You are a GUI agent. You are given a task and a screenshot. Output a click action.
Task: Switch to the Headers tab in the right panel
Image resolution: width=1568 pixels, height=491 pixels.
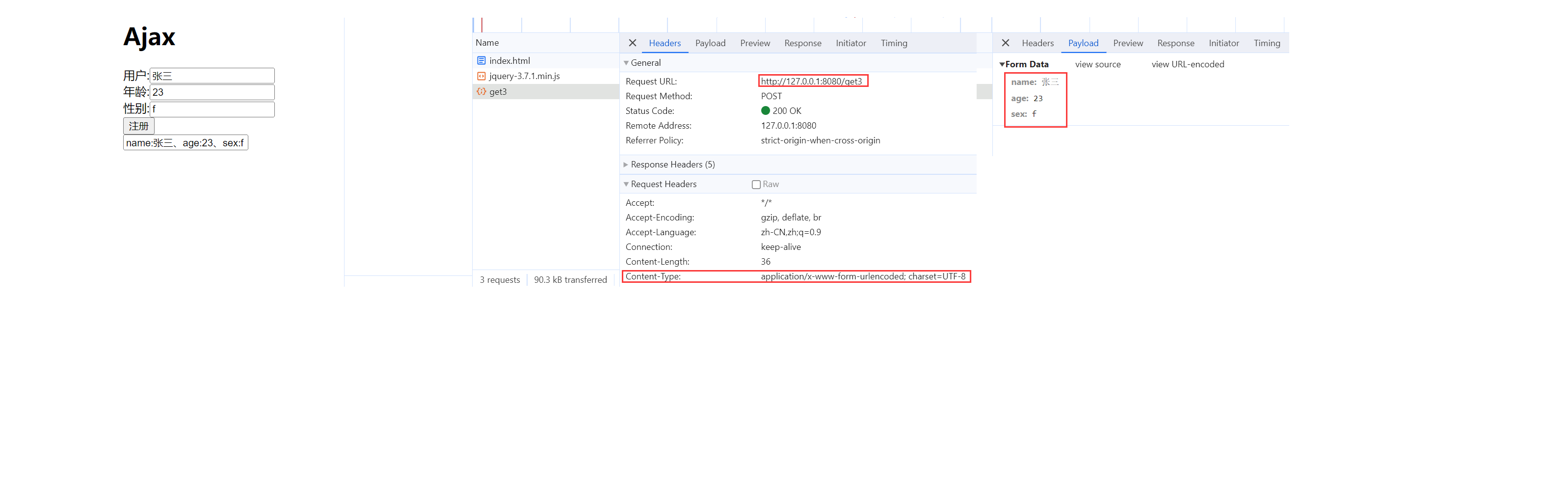1037,43
